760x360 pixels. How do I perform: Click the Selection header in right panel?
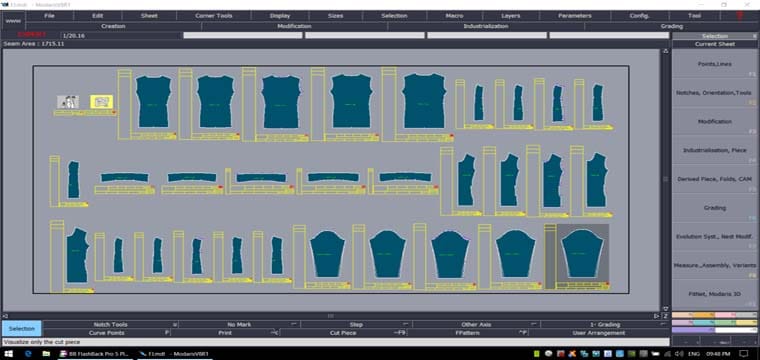tap(715, 36)
